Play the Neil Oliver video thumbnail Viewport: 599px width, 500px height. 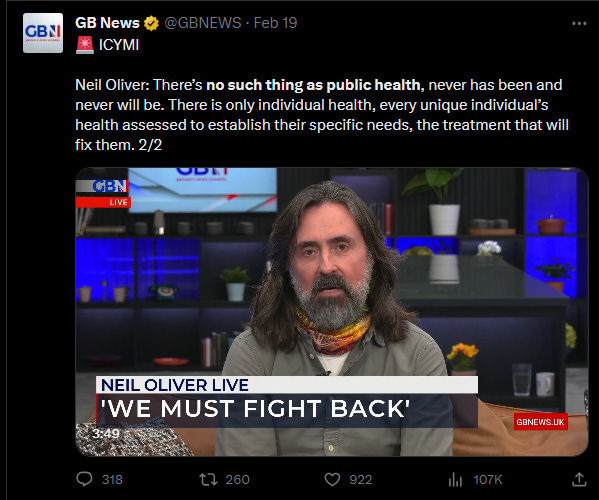click(x=332, y=312)
